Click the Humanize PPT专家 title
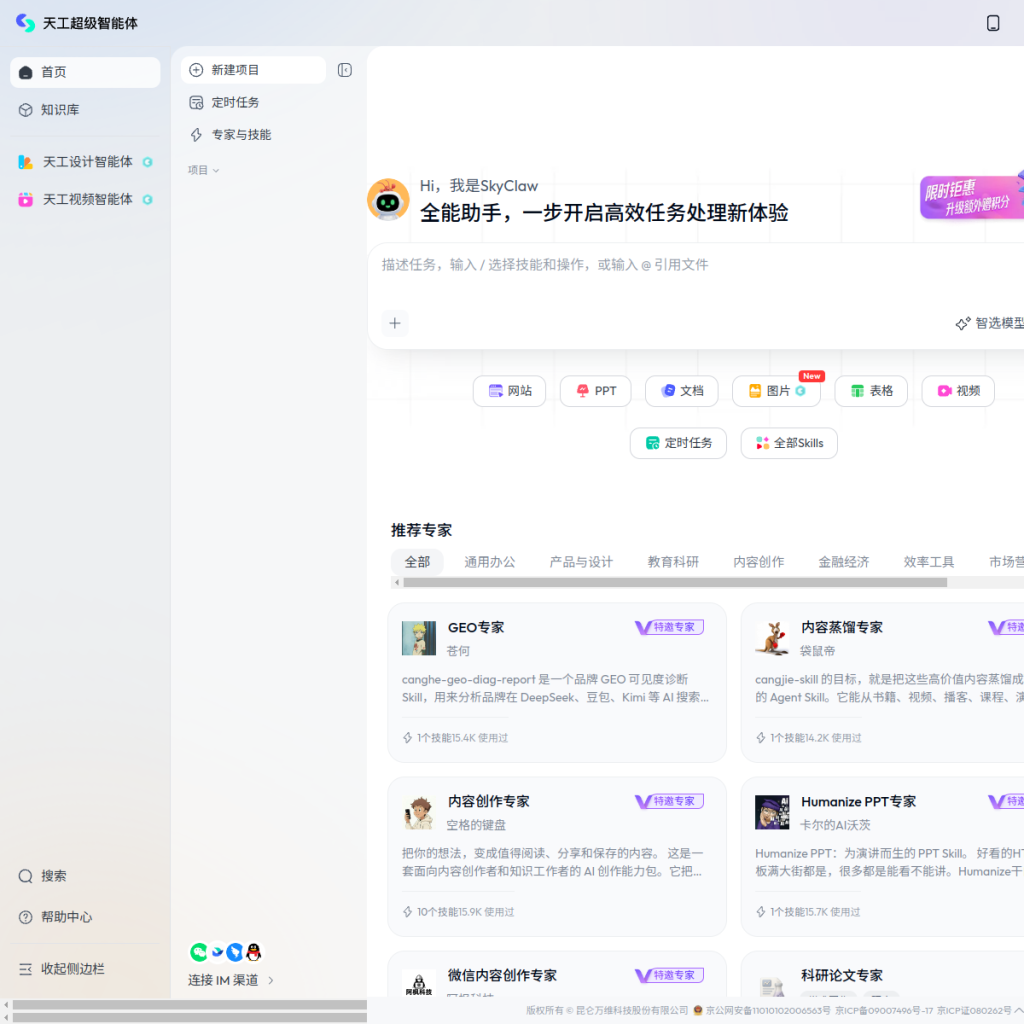 click(x=858, y=801)
